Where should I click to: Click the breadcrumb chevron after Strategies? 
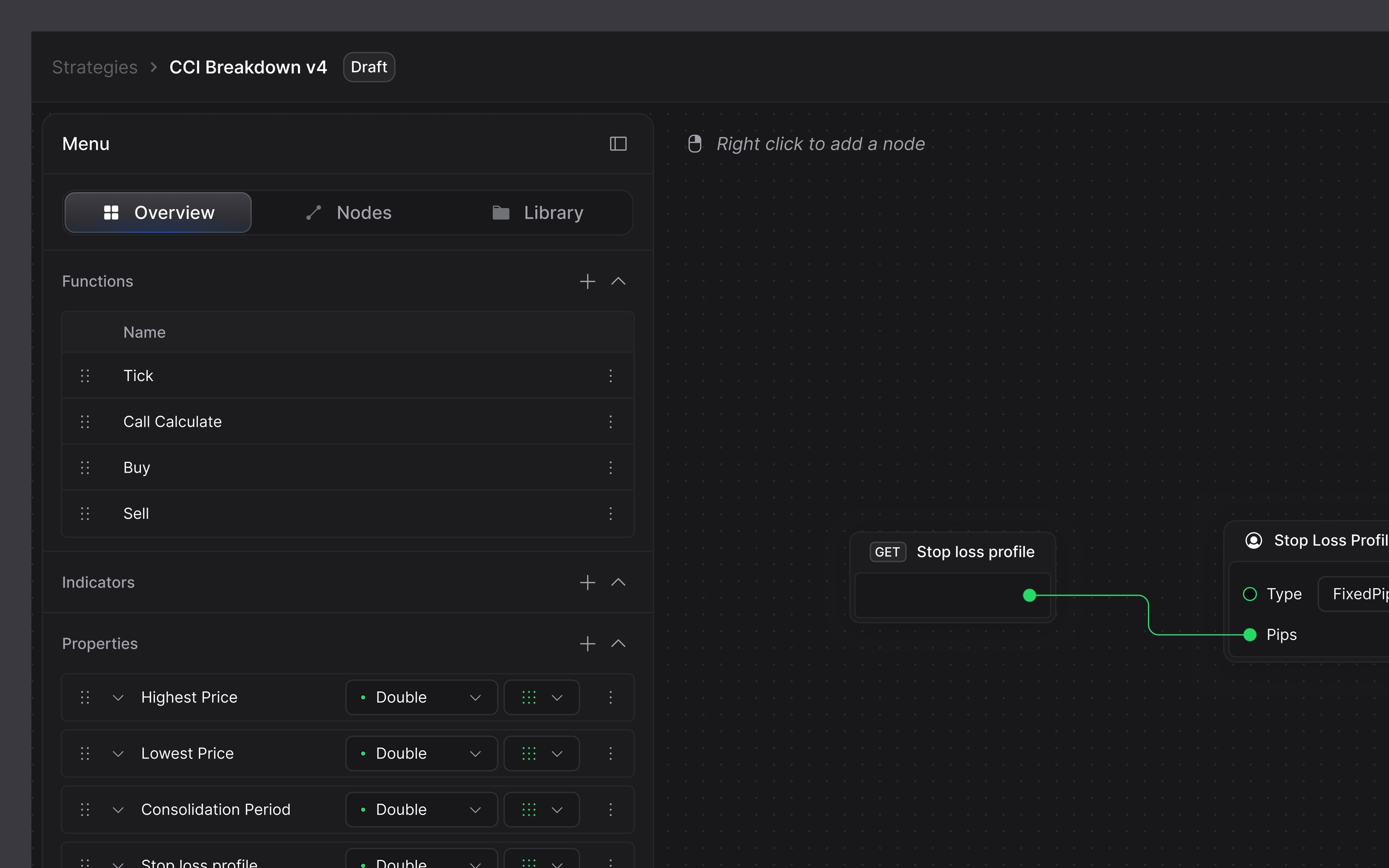click(x=154, y=67)
